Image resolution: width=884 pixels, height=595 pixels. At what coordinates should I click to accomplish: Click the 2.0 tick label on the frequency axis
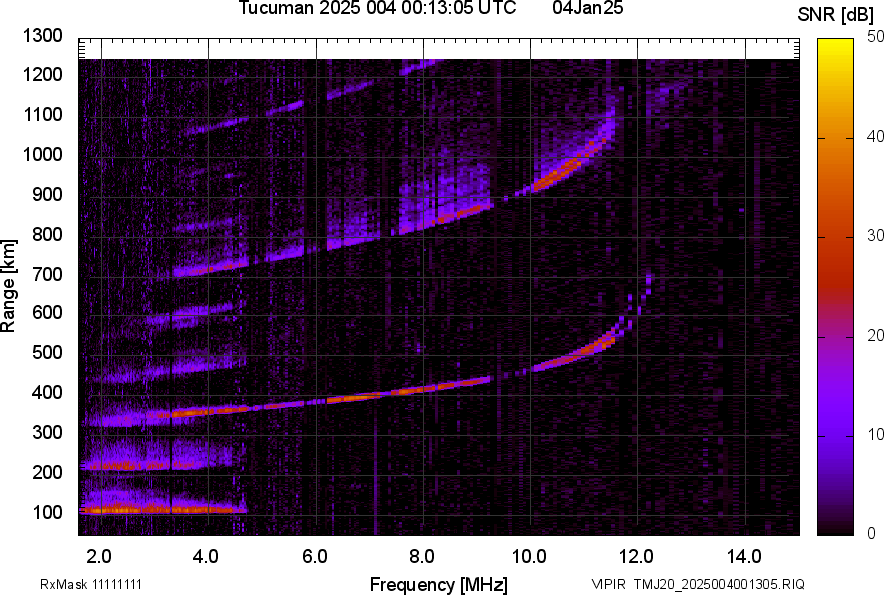point(99,556)
